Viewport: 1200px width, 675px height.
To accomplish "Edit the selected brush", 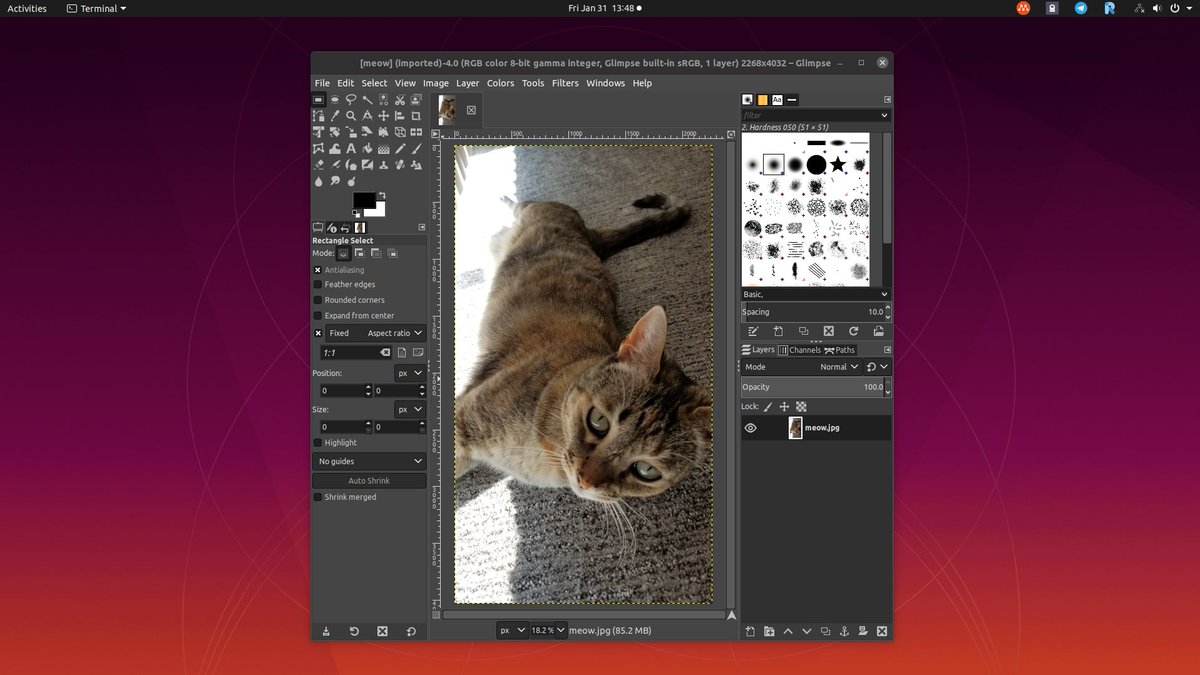I will (753, 331).
